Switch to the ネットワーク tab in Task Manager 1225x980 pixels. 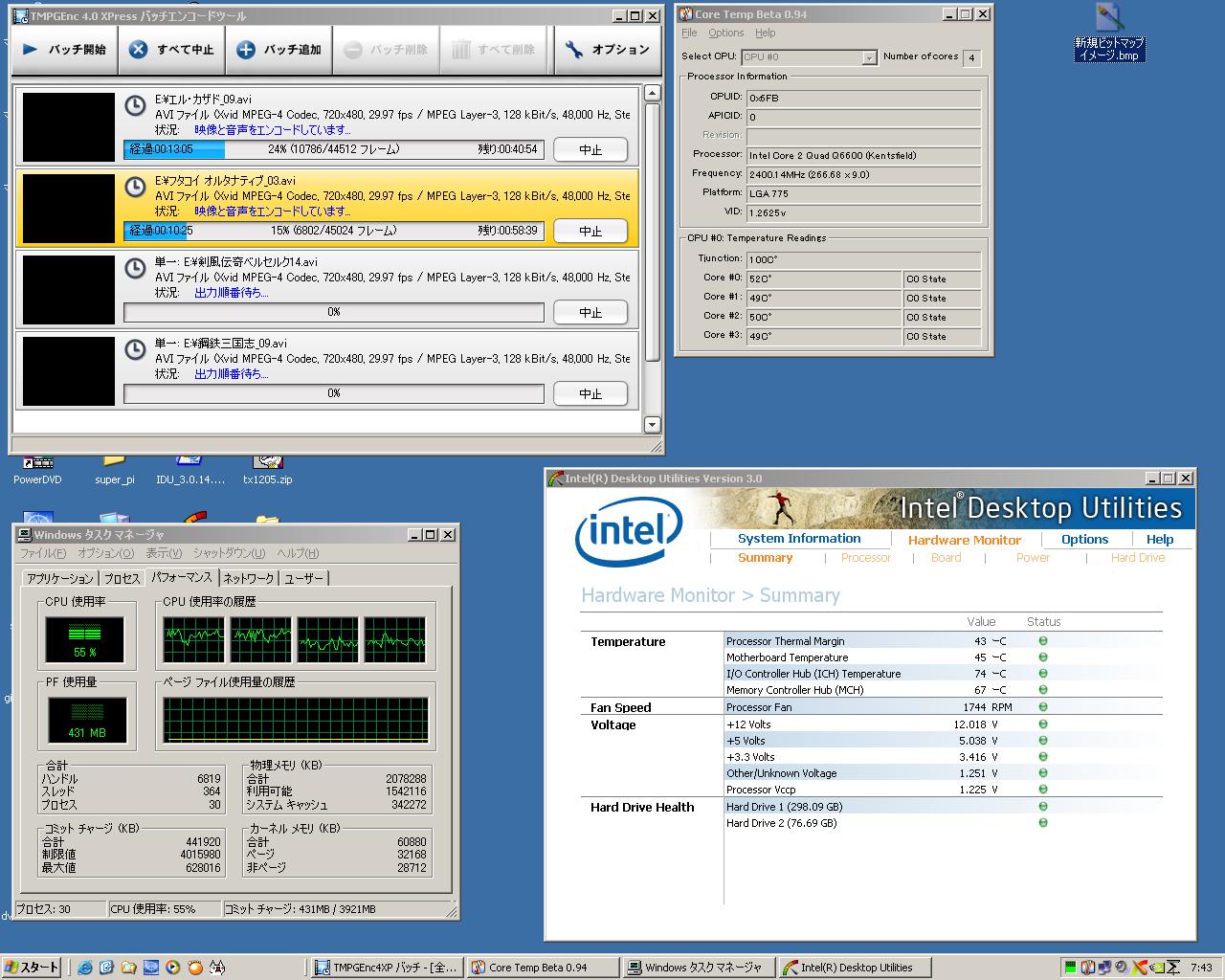249,578
